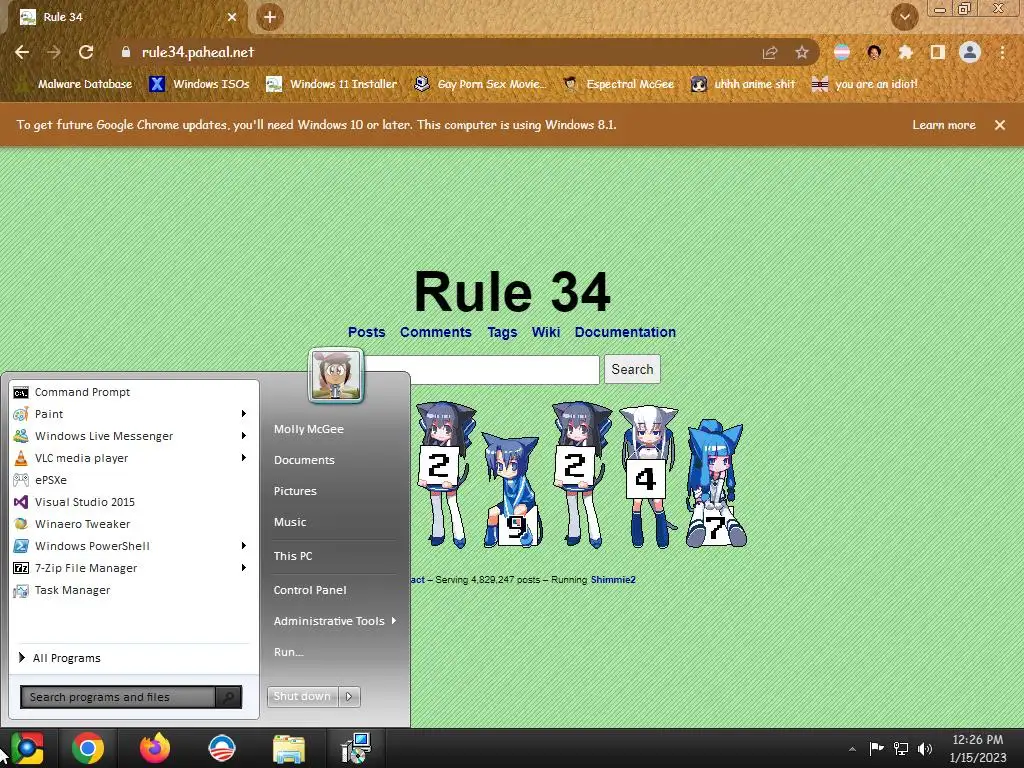The image size is (1024, 768).
Task: Open the Windows ISOs bookmark
Action: tap(200, 84)
